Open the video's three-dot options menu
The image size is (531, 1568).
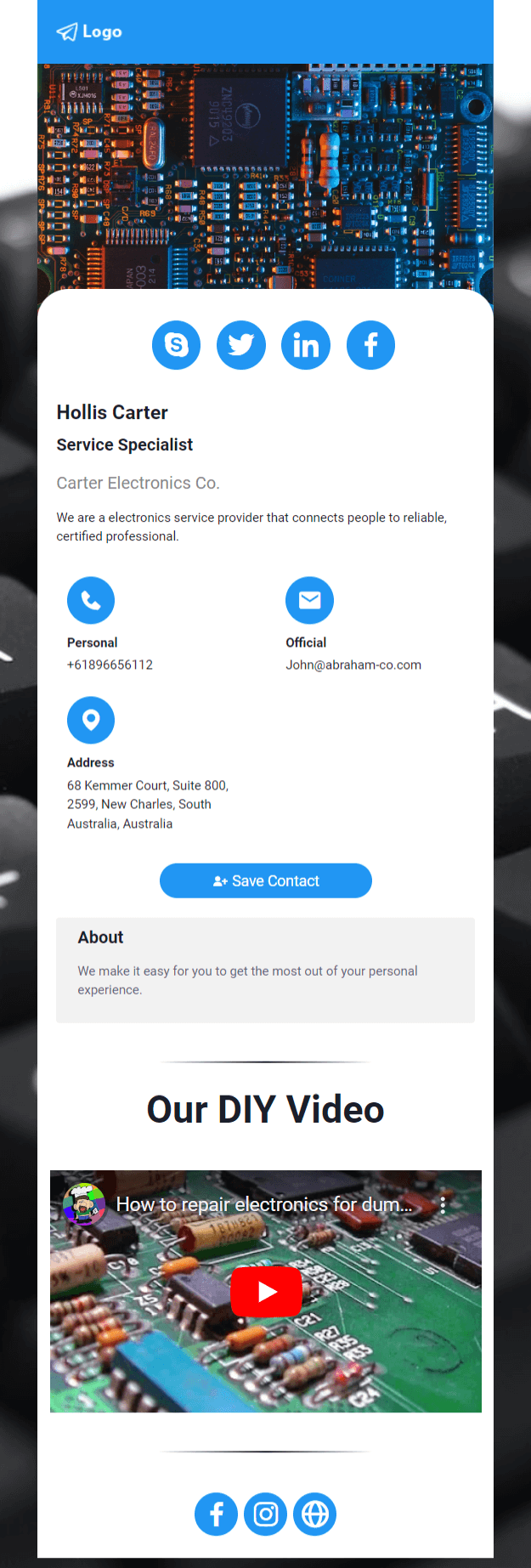(x=443, y=1204)
